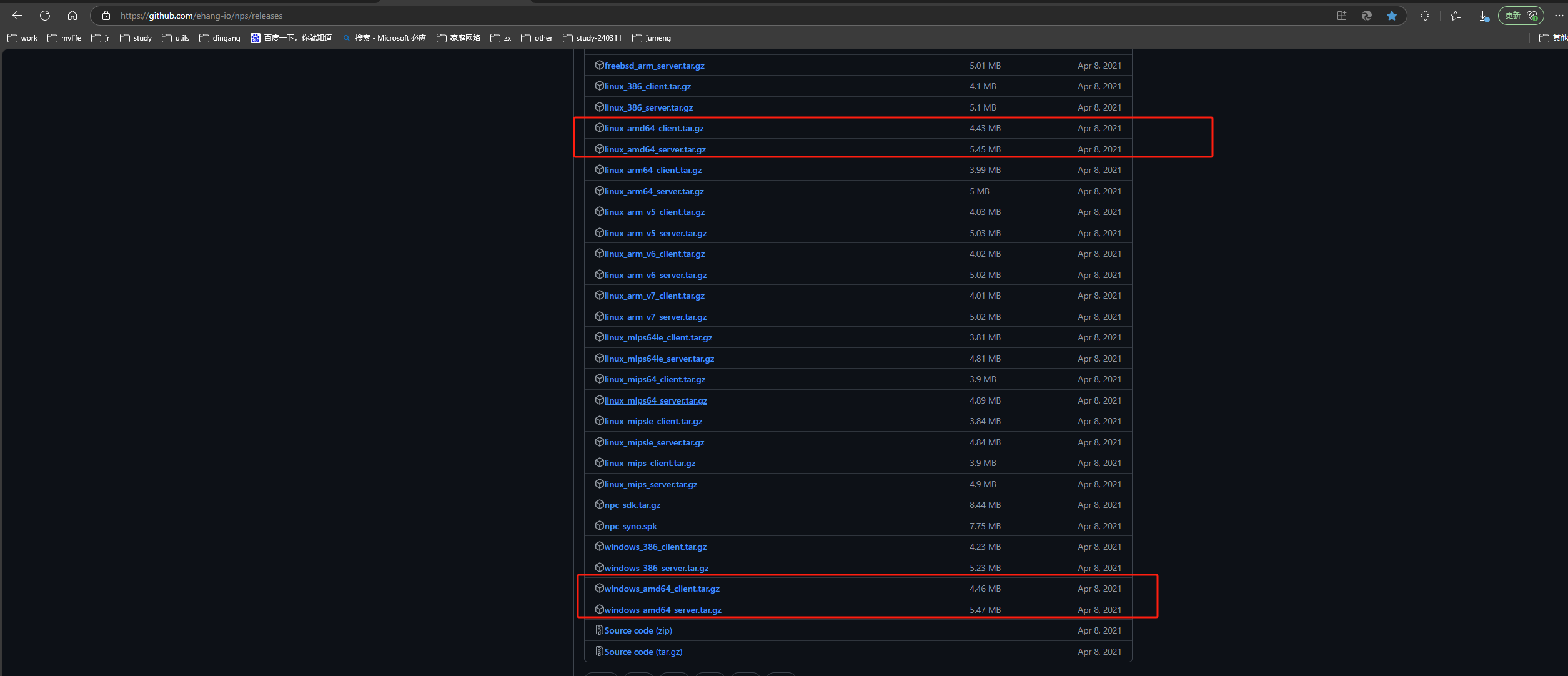Open the Extensions puzzle-piece icon
This screenshot has width=1568, height=676.
click(1425, 16)
